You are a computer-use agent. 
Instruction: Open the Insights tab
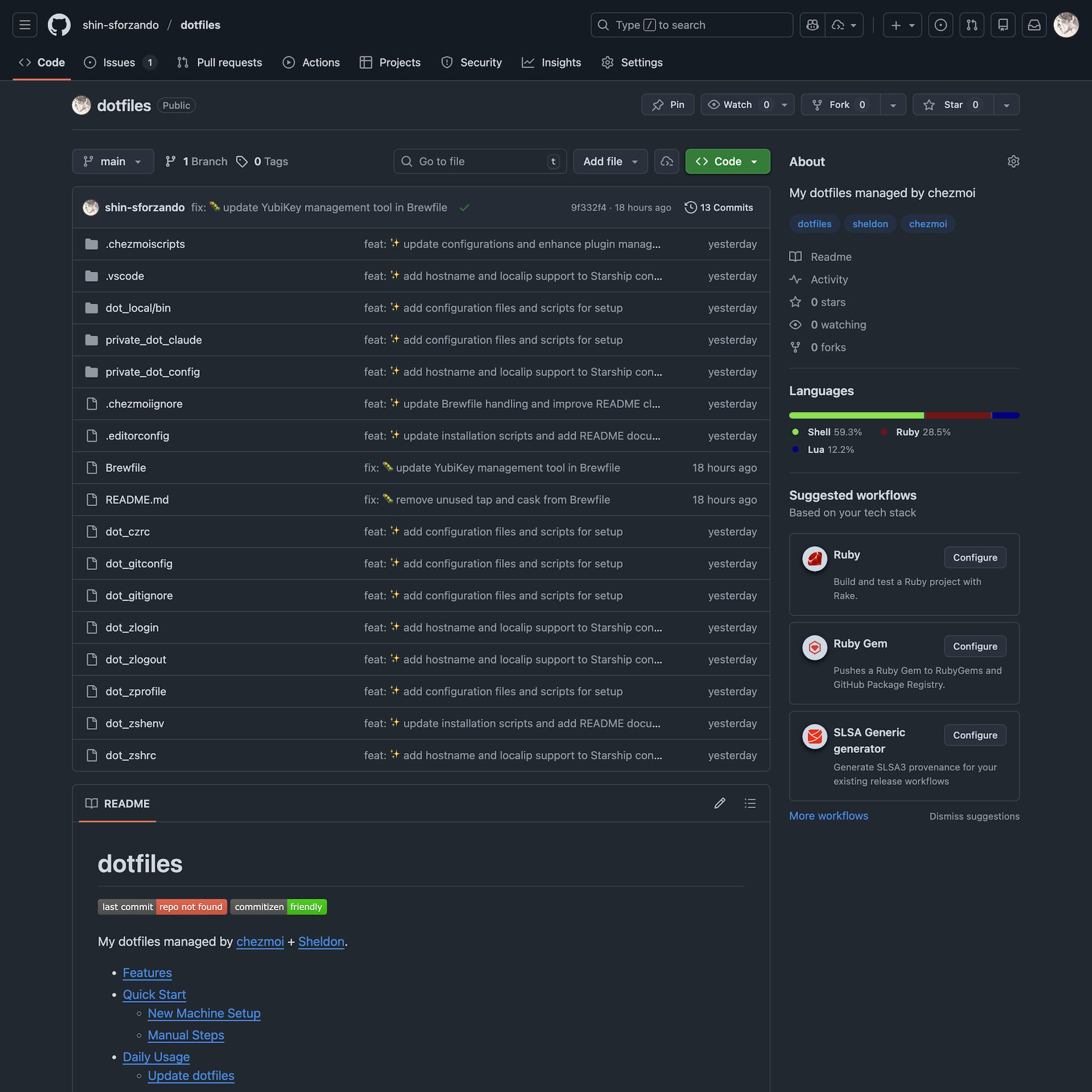click(x=551, y=63)
